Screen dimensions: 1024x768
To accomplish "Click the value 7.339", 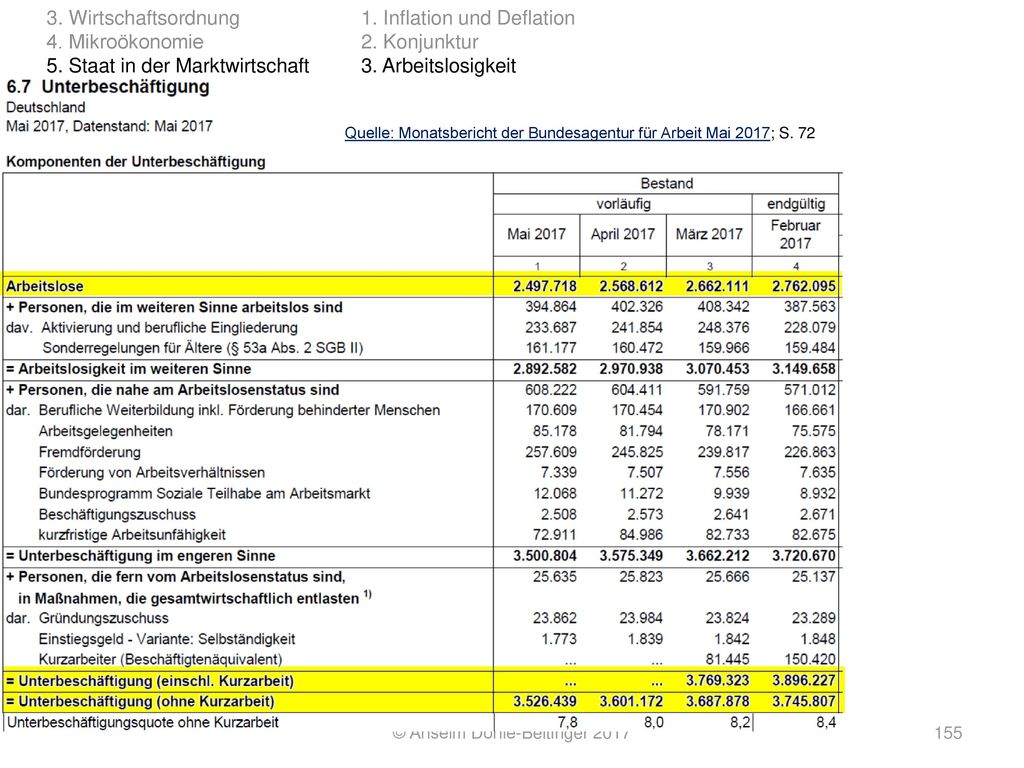I will click(558, 472).
